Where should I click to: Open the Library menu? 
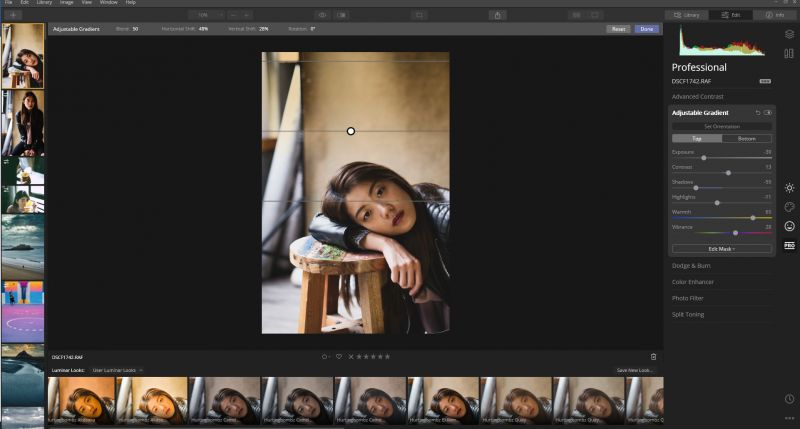click(x=44, y=3)
